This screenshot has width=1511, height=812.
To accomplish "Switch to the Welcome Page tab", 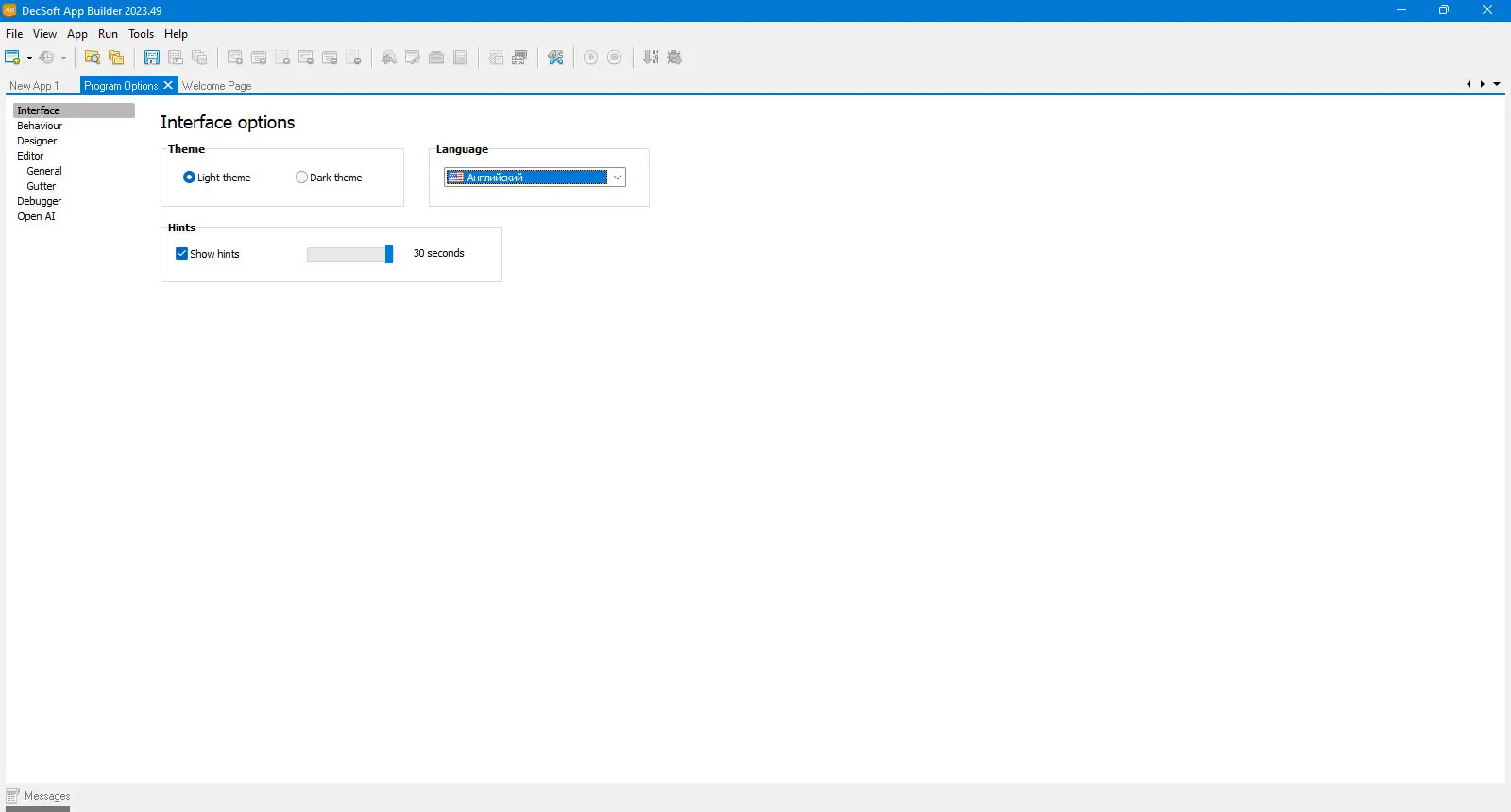I will tap(216, 86).
